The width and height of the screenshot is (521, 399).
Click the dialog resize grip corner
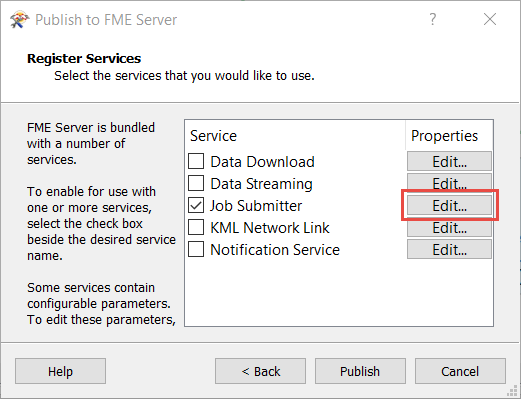[512, 391]
